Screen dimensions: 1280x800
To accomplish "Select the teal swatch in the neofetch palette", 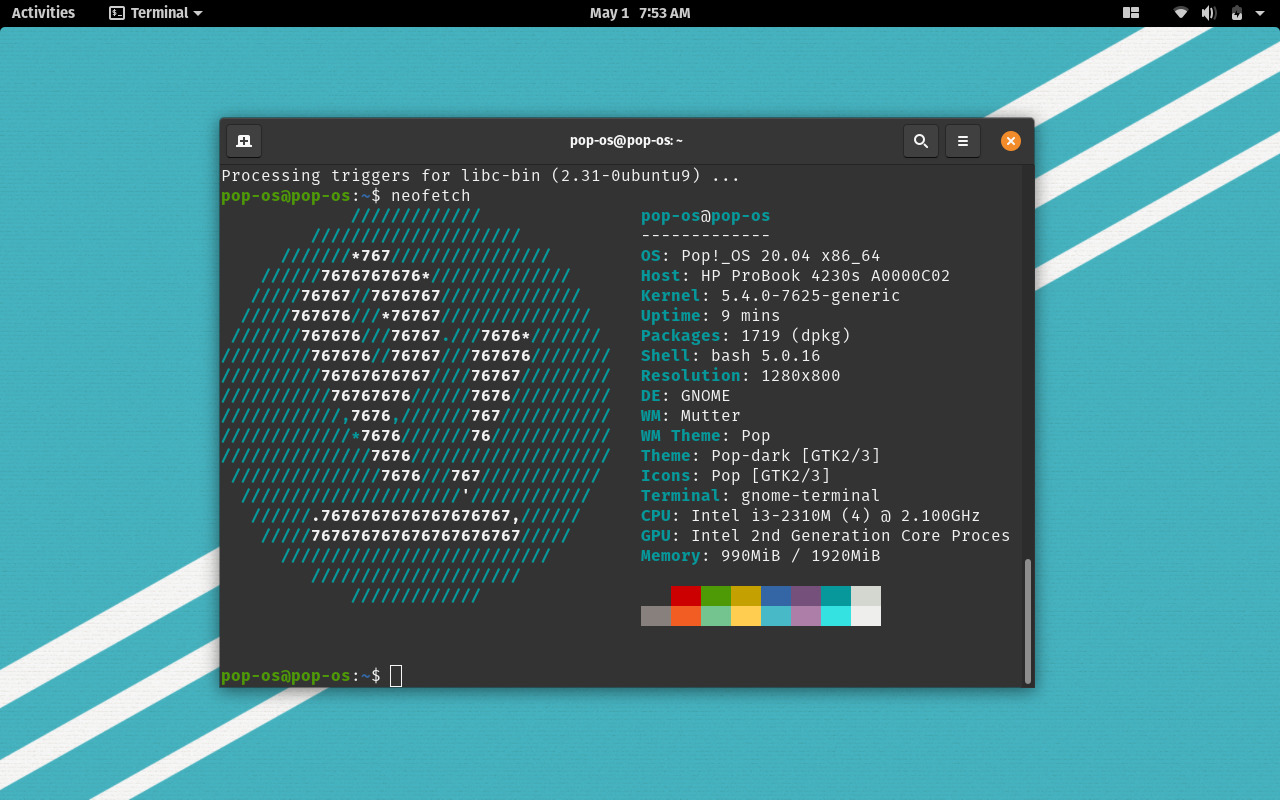I will 835,597.
